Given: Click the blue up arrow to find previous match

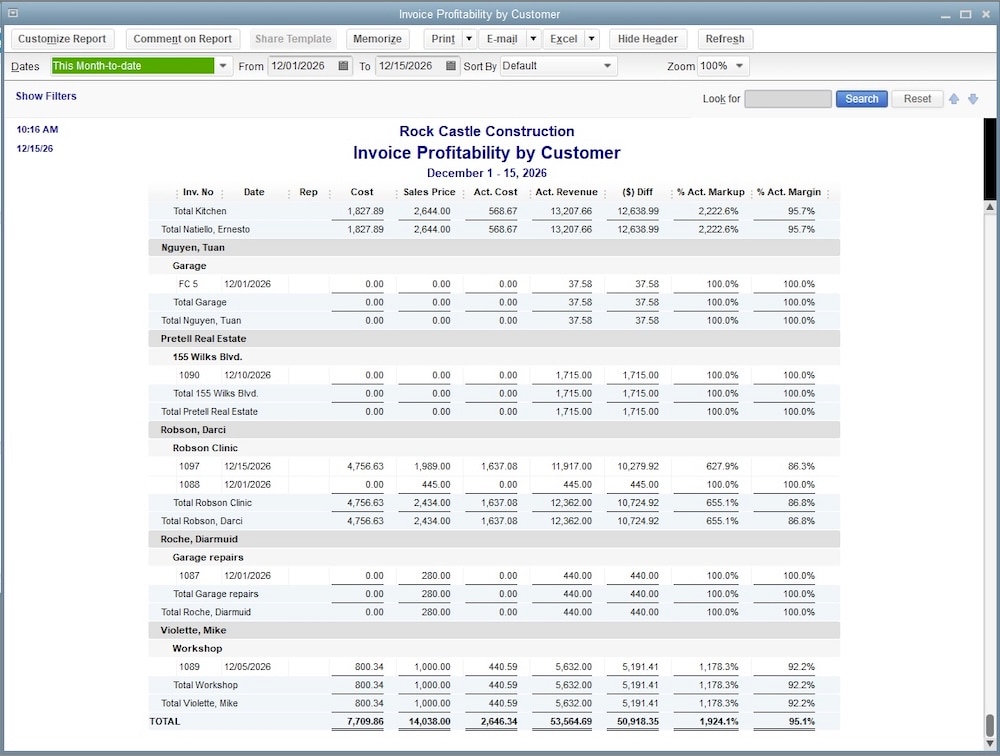Looking at the screenshot, I should coord(954,98).
